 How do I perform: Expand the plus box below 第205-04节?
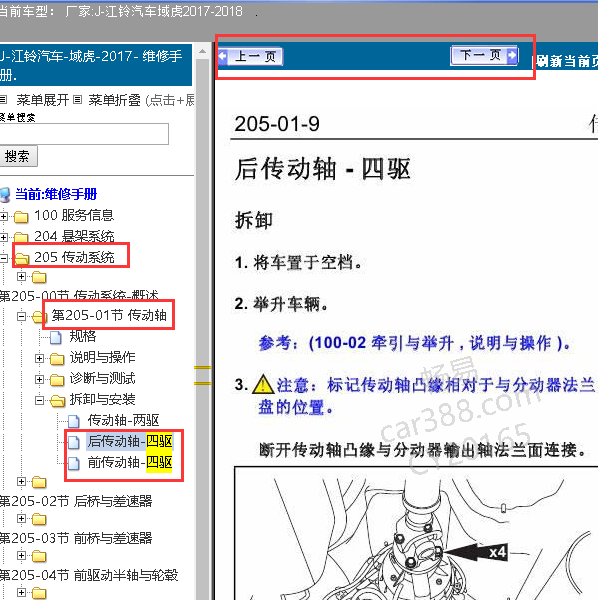coord(21,592)
